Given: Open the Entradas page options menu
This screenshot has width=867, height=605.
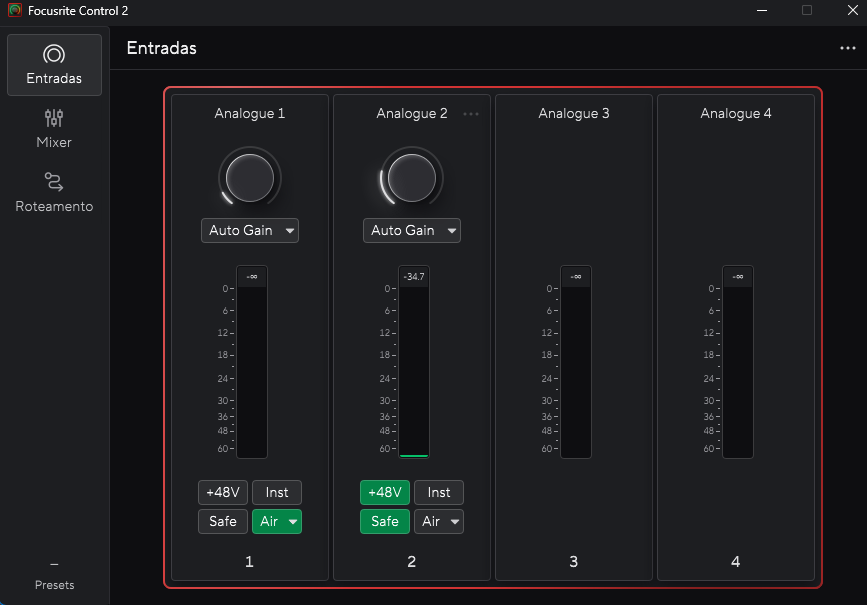Looking at the screenshot, I should coord(848,48).
